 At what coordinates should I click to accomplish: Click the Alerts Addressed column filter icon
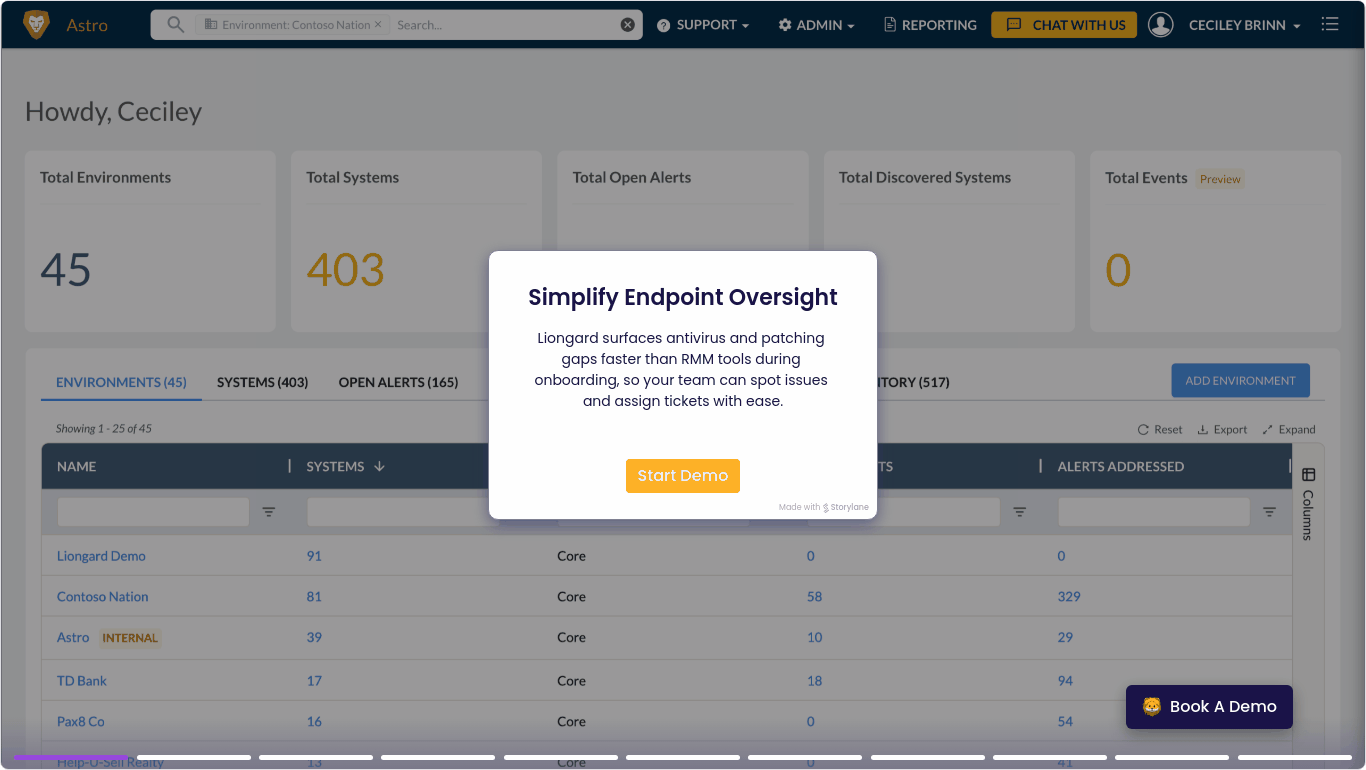[x=1269, y=512]
